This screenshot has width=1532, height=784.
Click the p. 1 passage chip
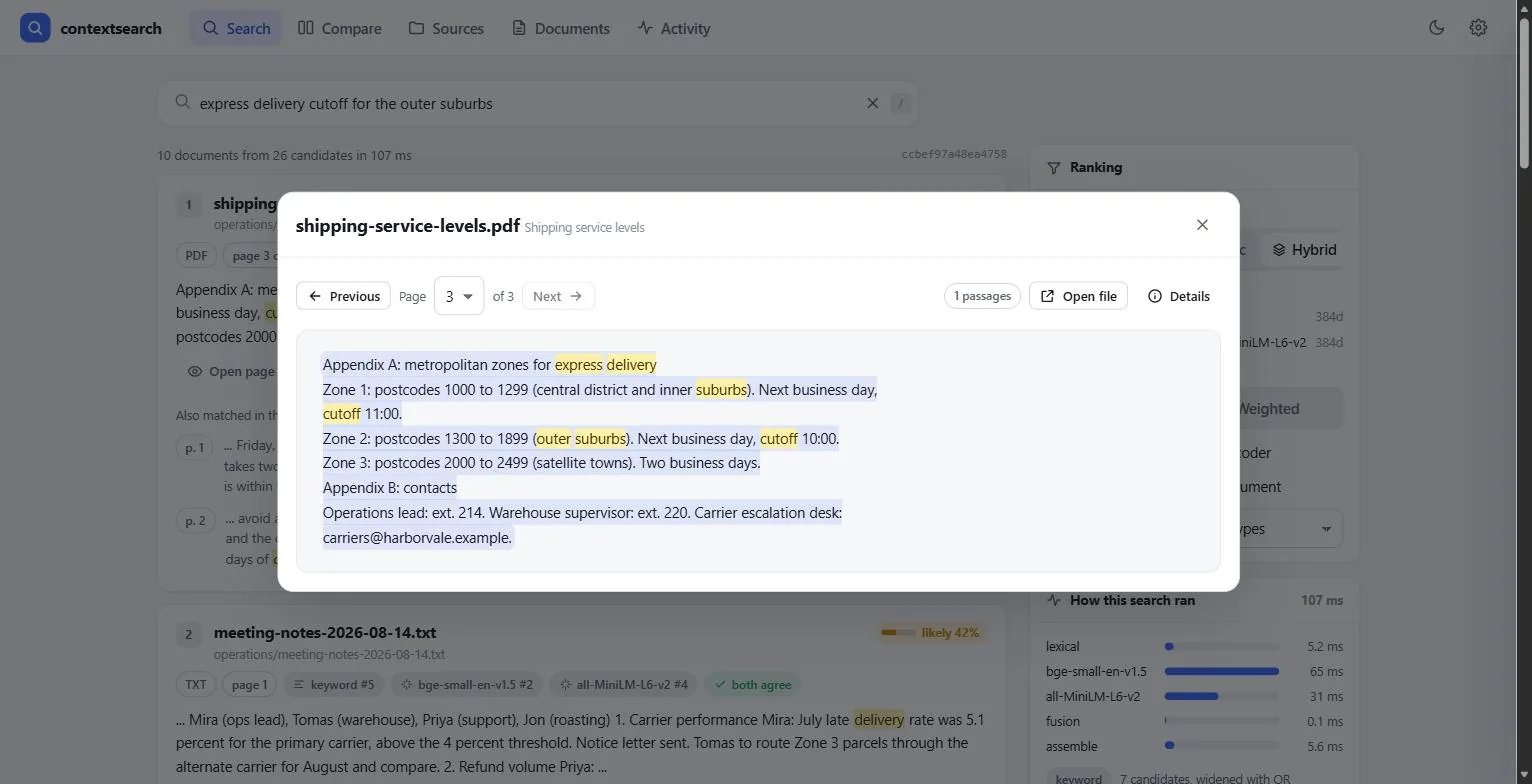click(x=194, y=448)
